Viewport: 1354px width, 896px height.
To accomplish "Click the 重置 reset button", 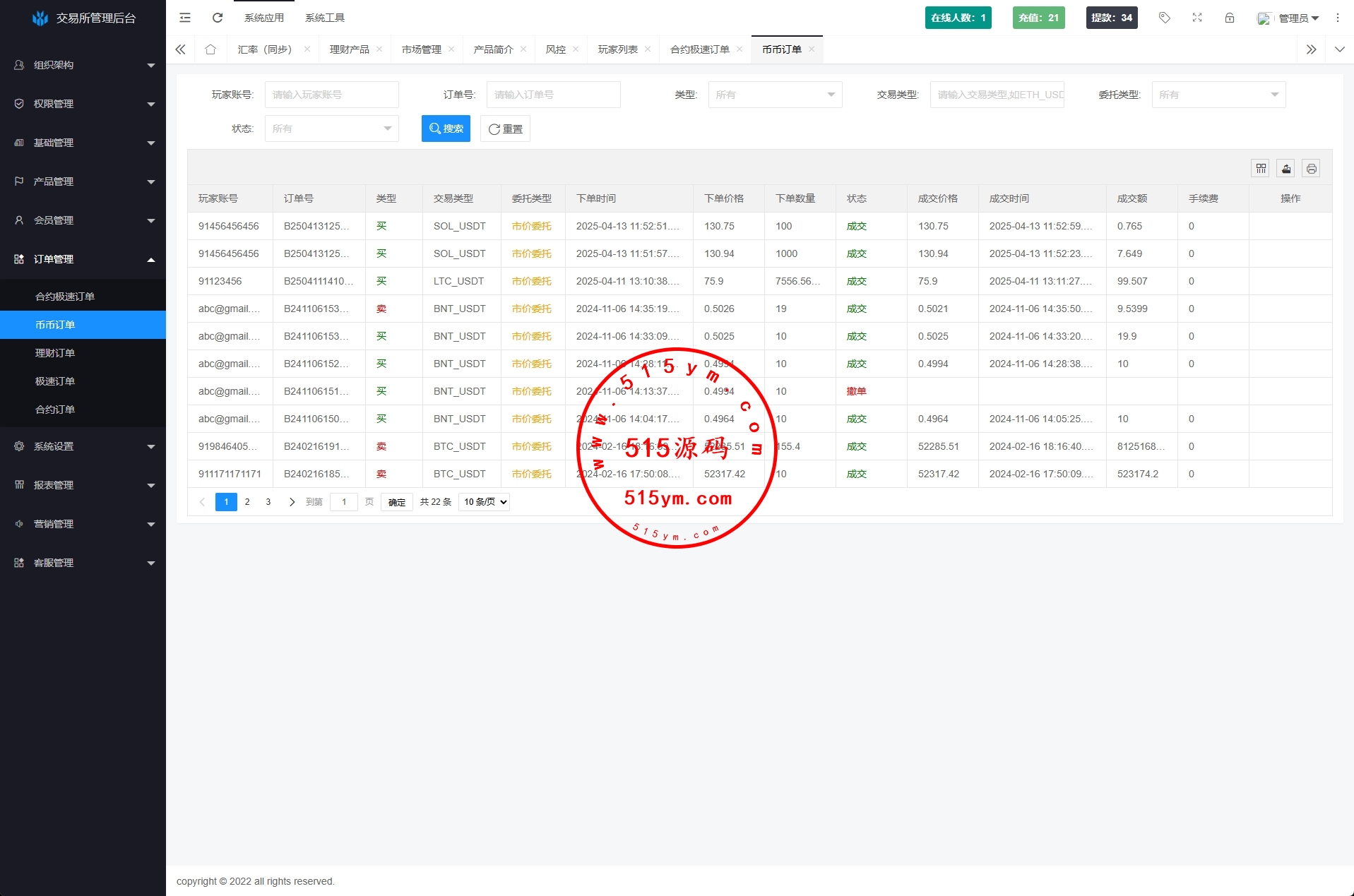I will tap(505, 129).
